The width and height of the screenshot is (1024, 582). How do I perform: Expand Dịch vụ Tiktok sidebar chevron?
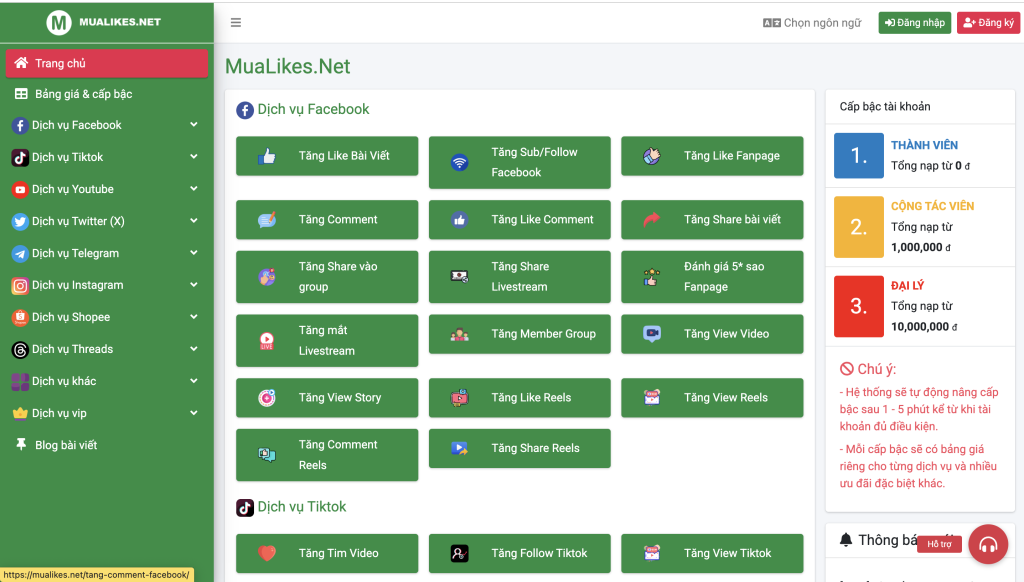coord(194,157)
